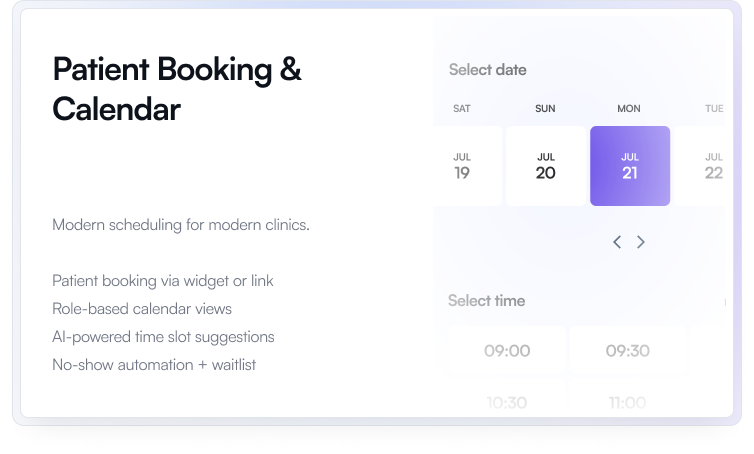Click the "AI-powered time slot suggestions" line

[x=163, y=337]
